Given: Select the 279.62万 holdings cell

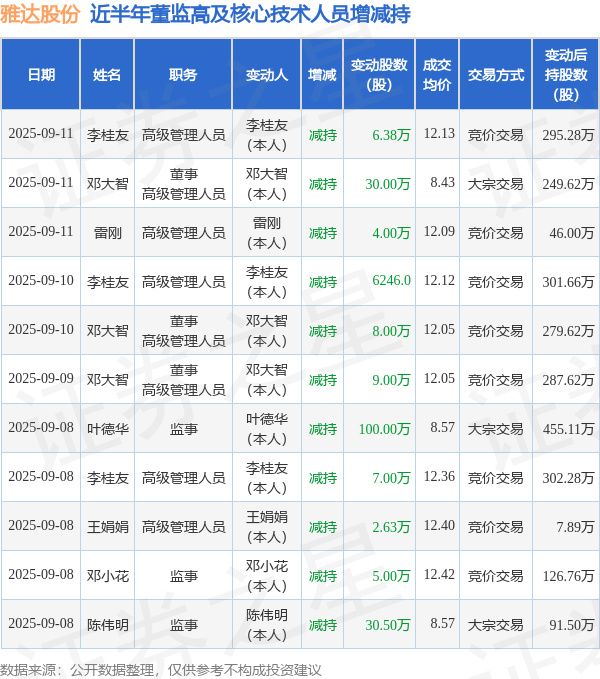Looking at the screenshot, I should 568,330.
